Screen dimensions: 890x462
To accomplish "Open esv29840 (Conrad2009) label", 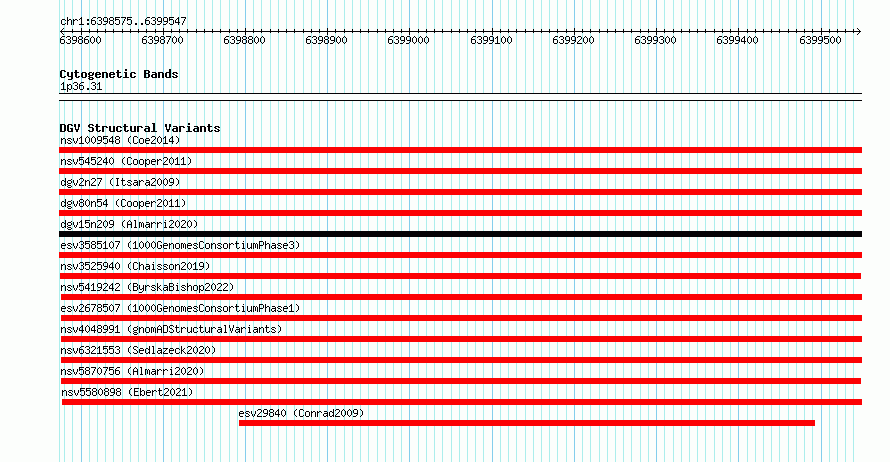I will pos(301,413).
